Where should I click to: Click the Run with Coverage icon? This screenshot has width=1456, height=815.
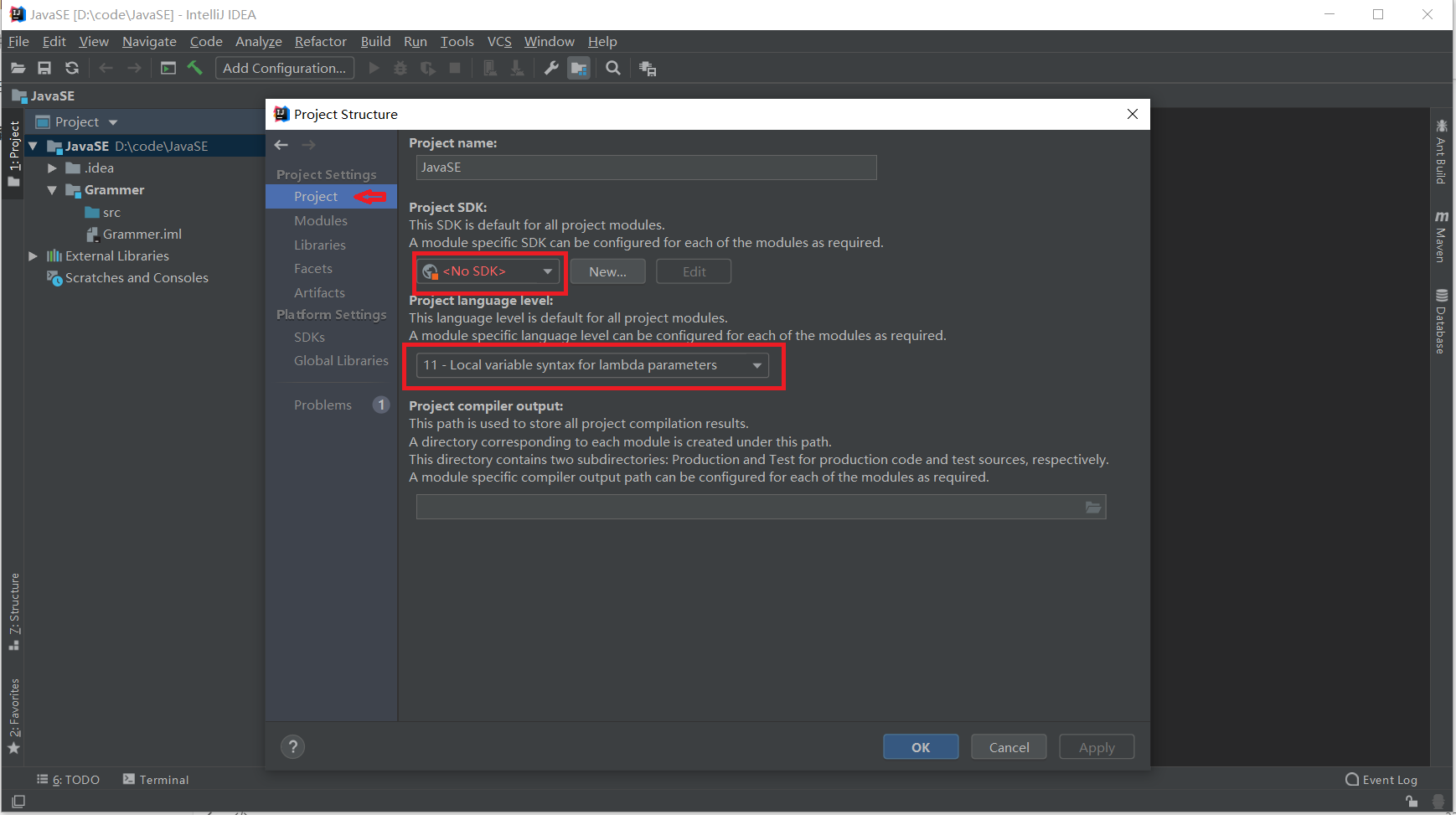click(x=428, y=69)
